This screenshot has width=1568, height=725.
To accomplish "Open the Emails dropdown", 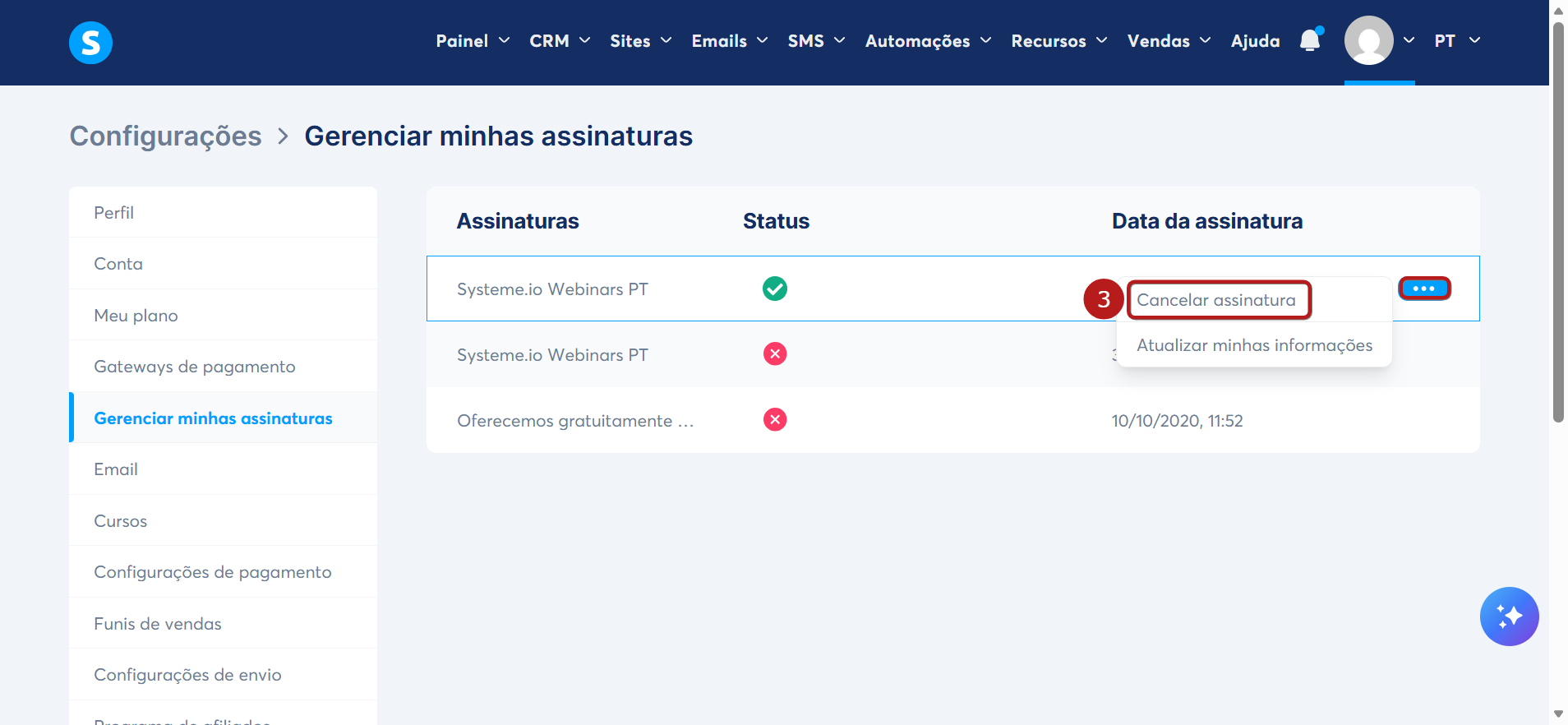I will coord(730,41).
